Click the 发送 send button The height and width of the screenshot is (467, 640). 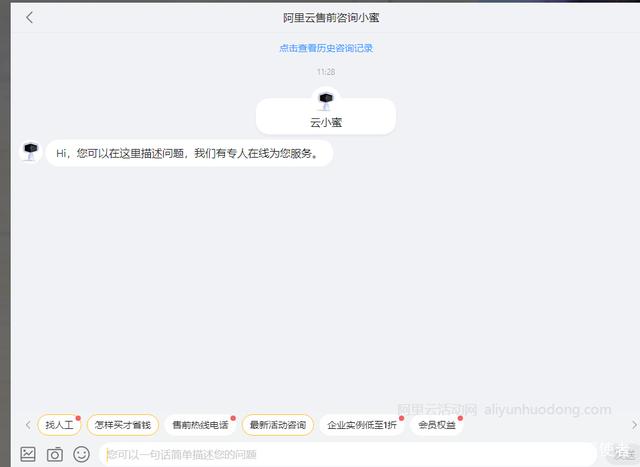(x=622, y=453)
